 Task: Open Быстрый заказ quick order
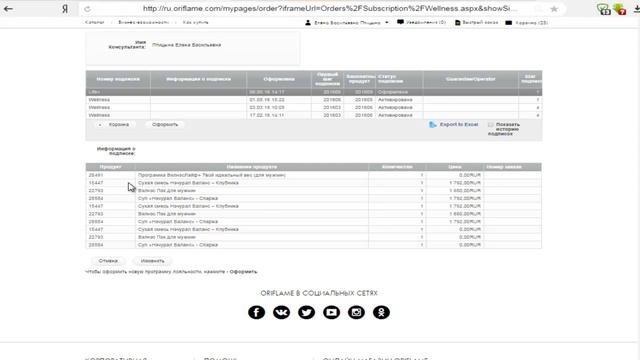tap(476, 22)
